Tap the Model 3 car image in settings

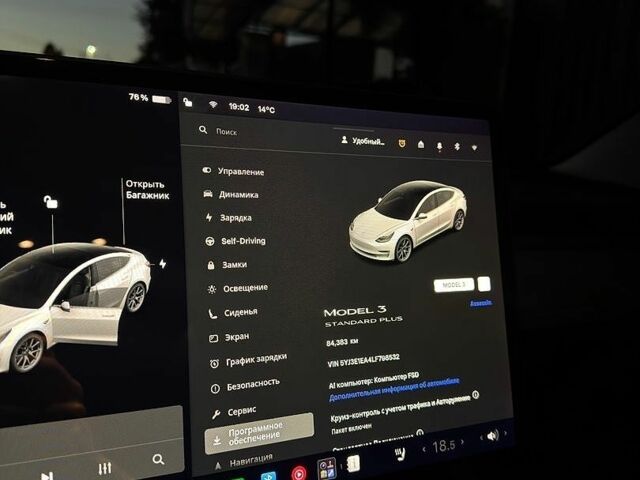[408, 220]
